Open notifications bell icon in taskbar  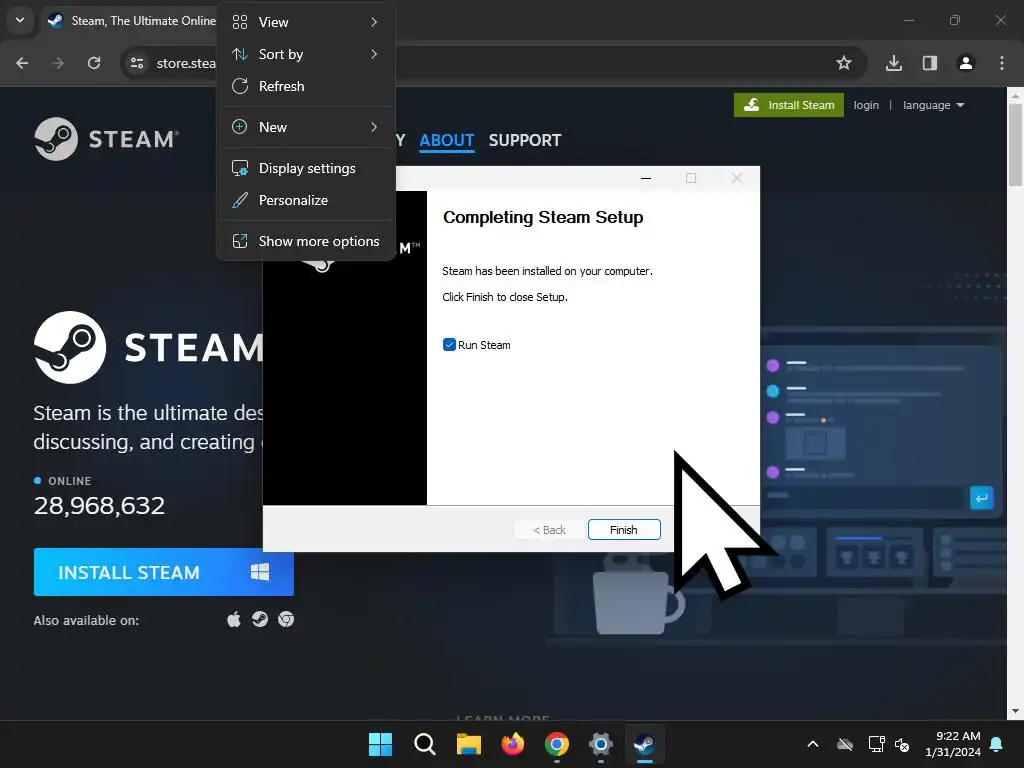click(x=997, y=744)
